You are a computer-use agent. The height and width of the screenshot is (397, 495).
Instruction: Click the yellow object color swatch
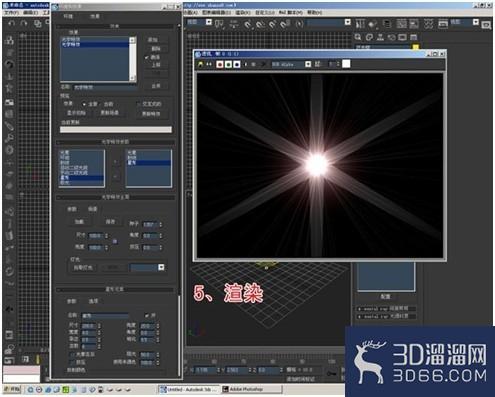click(415, 48)
